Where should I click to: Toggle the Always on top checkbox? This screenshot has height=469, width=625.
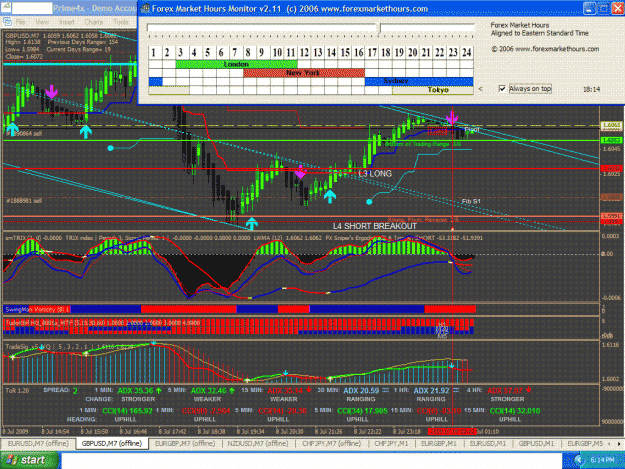pos(502,88)
